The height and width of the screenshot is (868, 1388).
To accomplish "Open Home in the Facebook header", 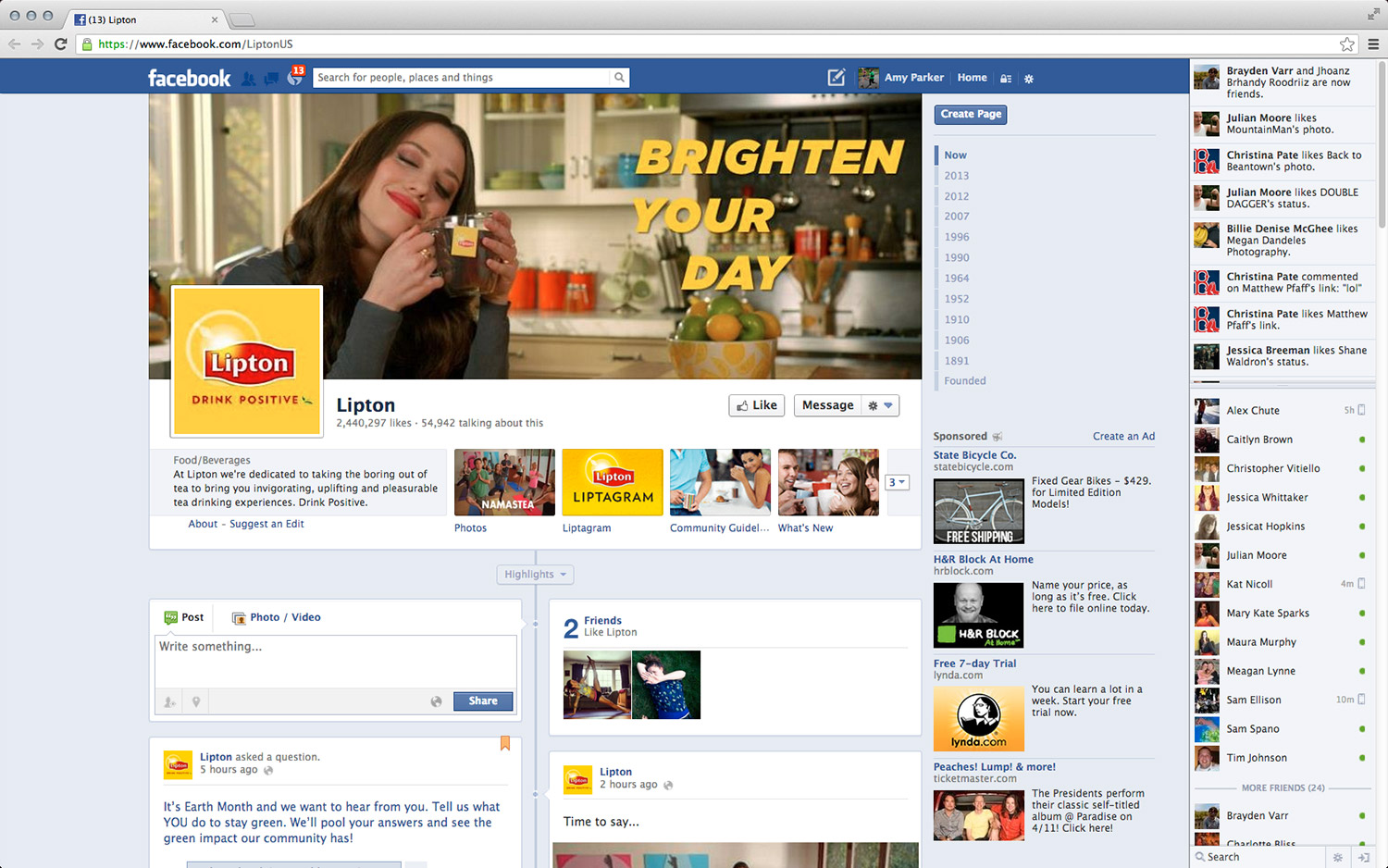I will tap(972, 78).
